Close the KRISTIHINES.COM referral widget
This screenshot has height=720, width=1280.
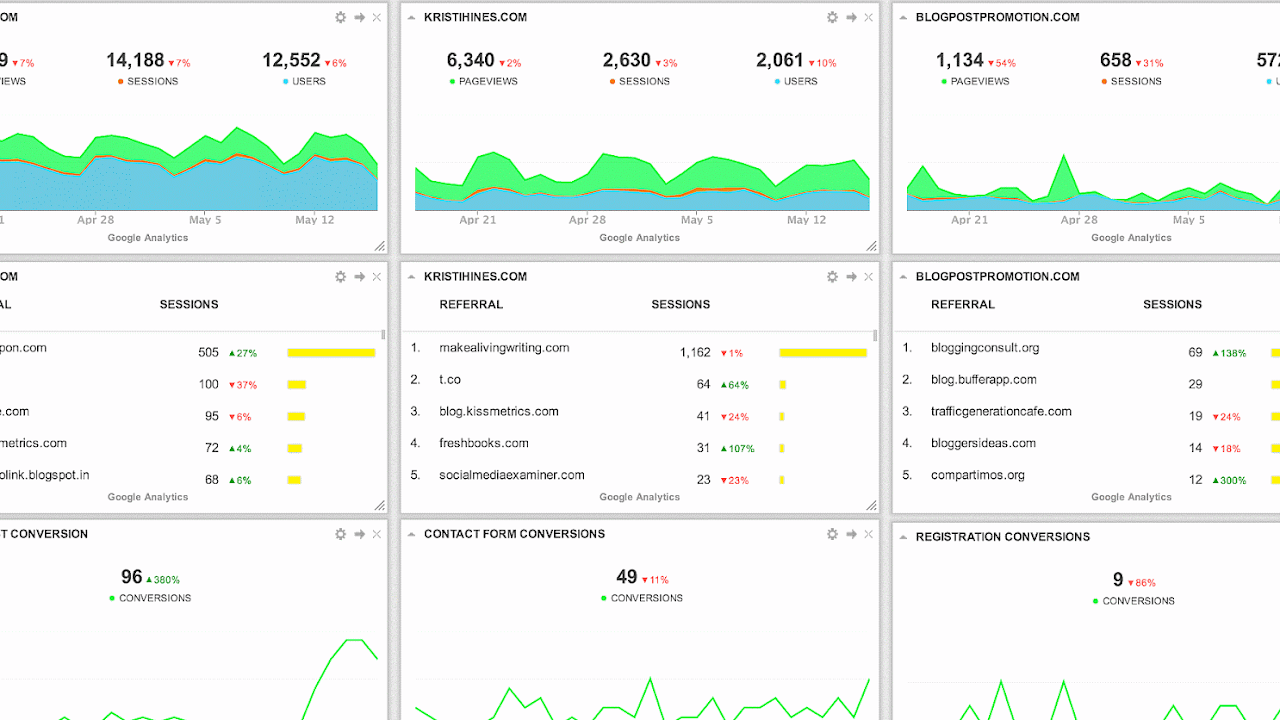pos(868,277)
